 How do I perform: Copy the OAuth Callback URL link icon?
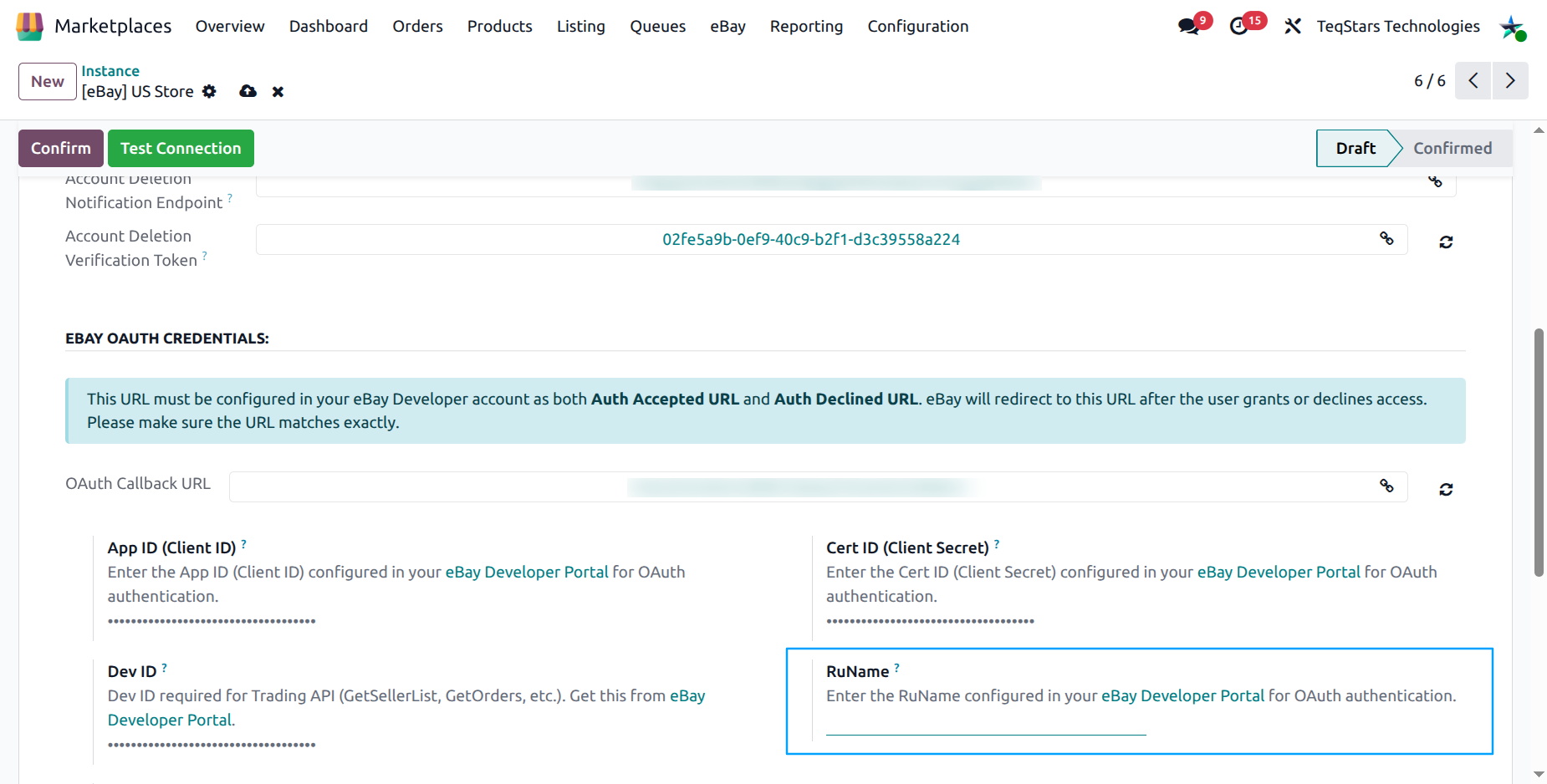tap(1386, 486)
